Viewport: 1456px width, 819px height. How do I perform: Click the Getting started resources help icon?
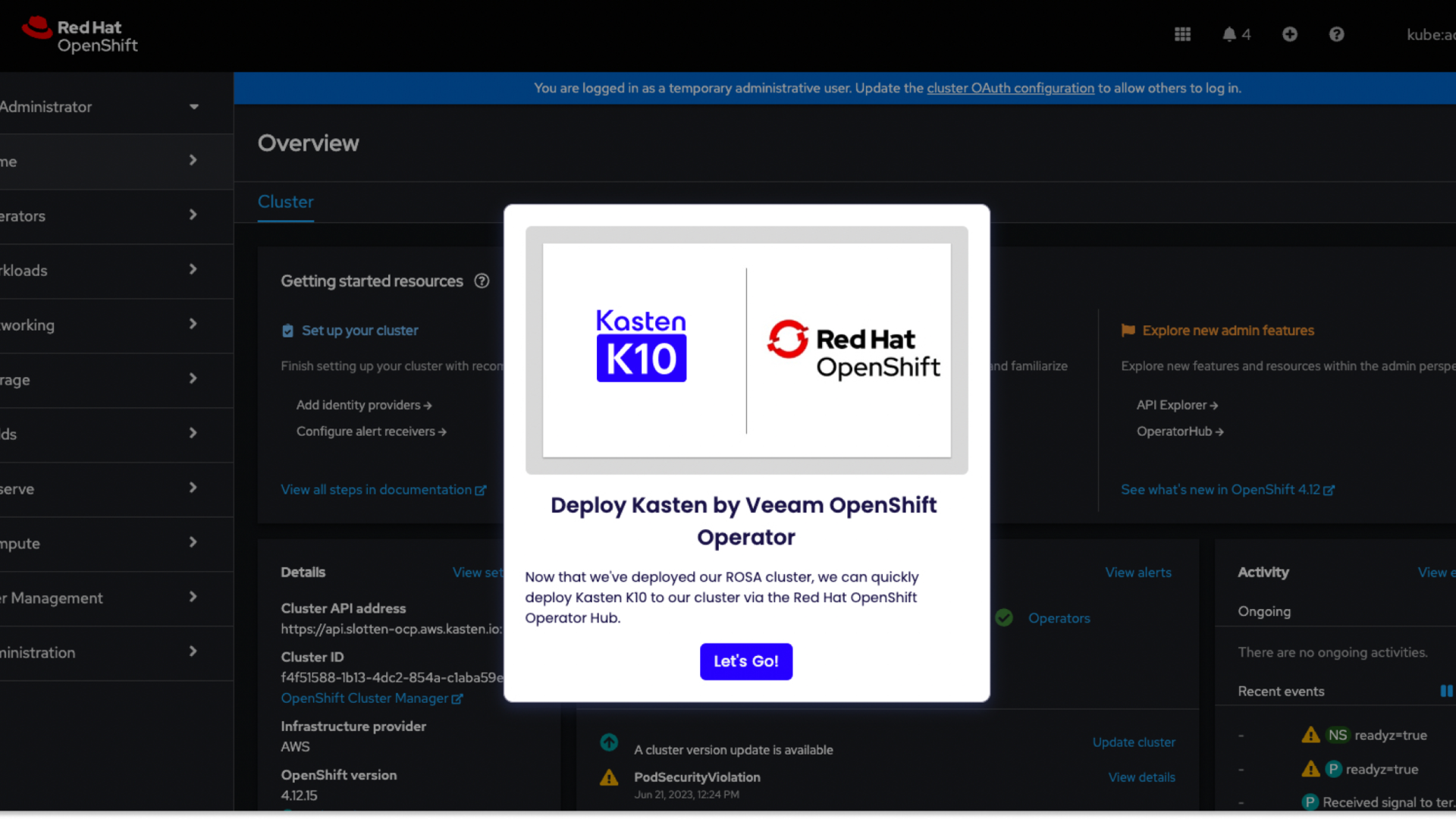point(482,281)
